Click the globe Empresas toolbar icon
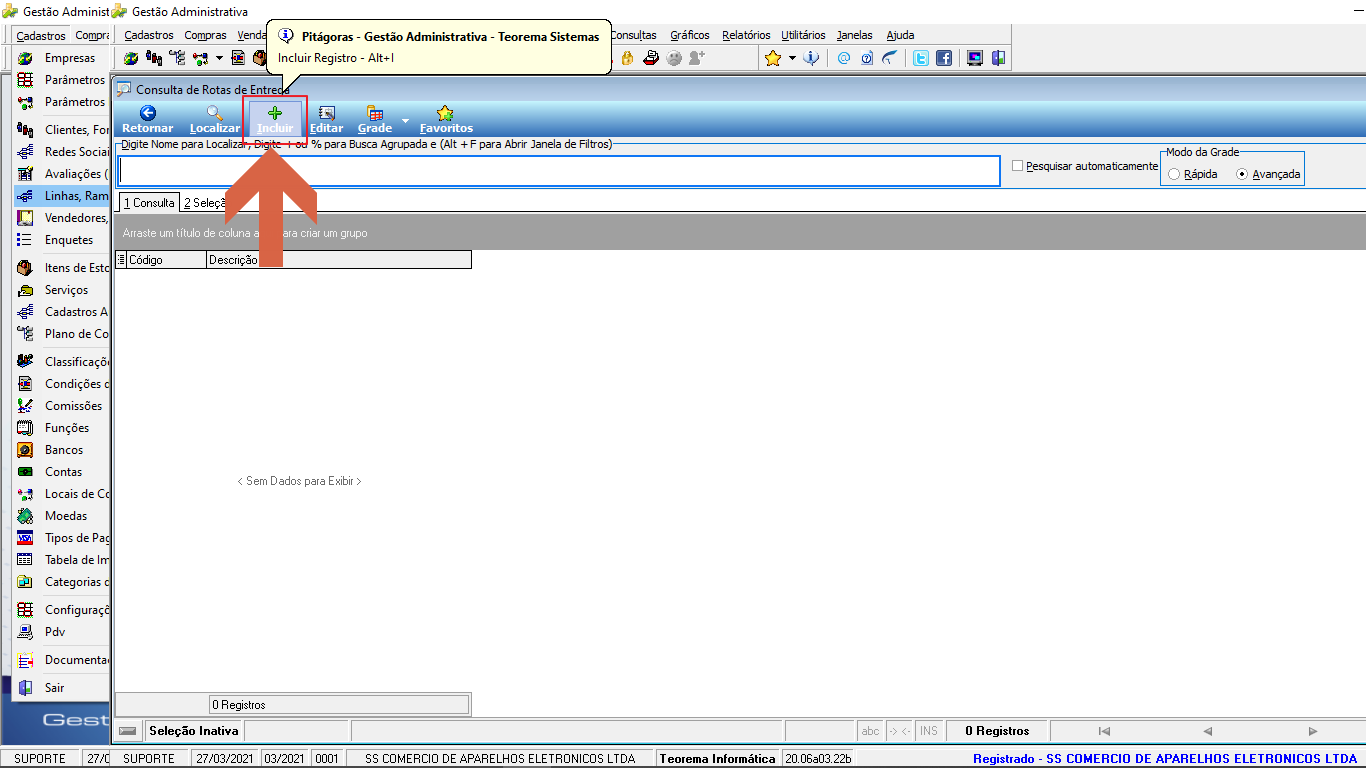The height and width of the screenshot is (768, 1366). click(x=132, y=58)
